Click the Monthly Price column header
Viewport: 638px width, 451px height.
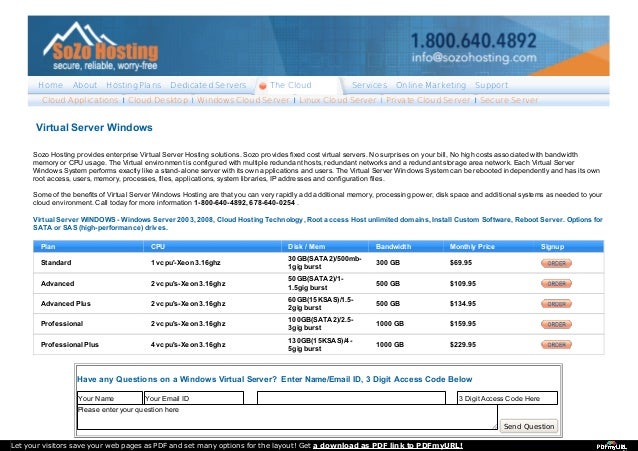click(472, 247)
